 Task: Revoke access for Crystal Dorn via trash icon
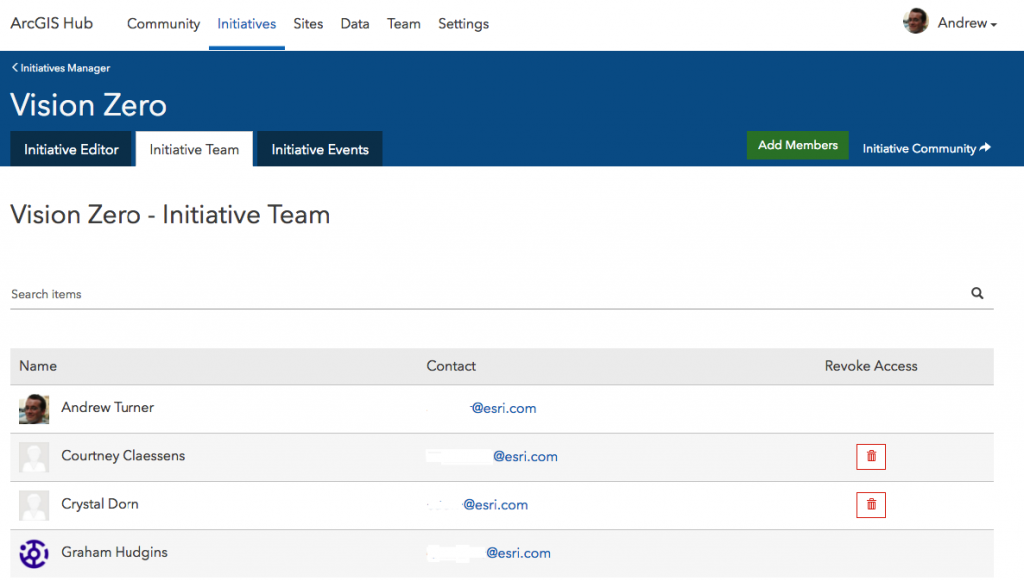870,505
